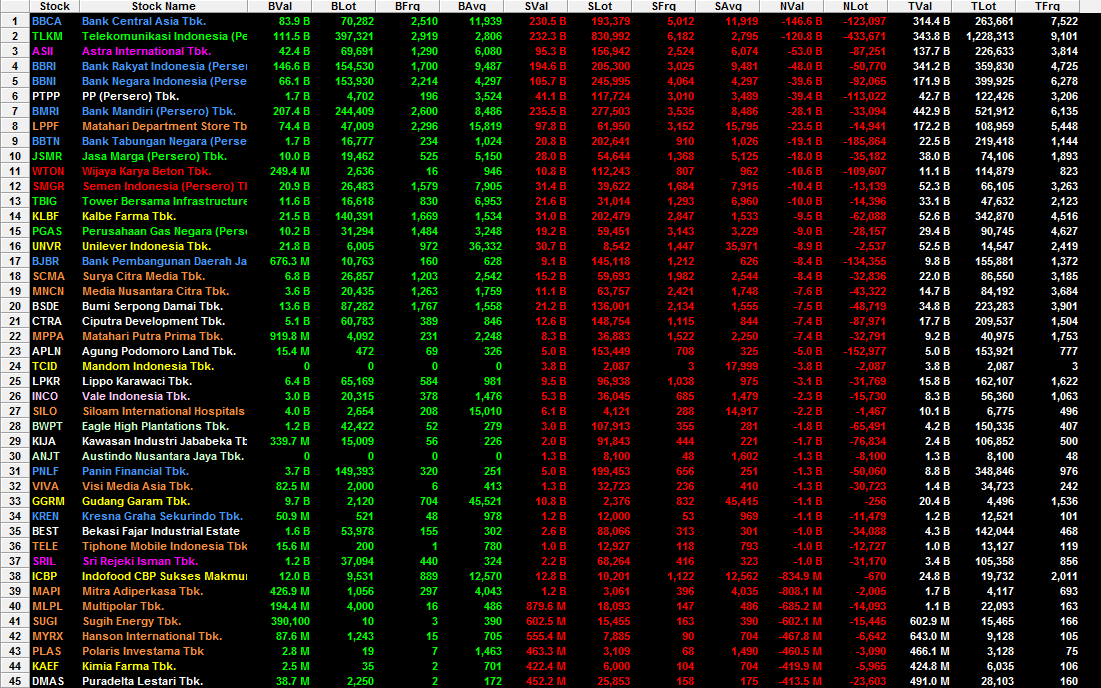Click stock name Surya Citra Media Tbk.

[143, 276]
